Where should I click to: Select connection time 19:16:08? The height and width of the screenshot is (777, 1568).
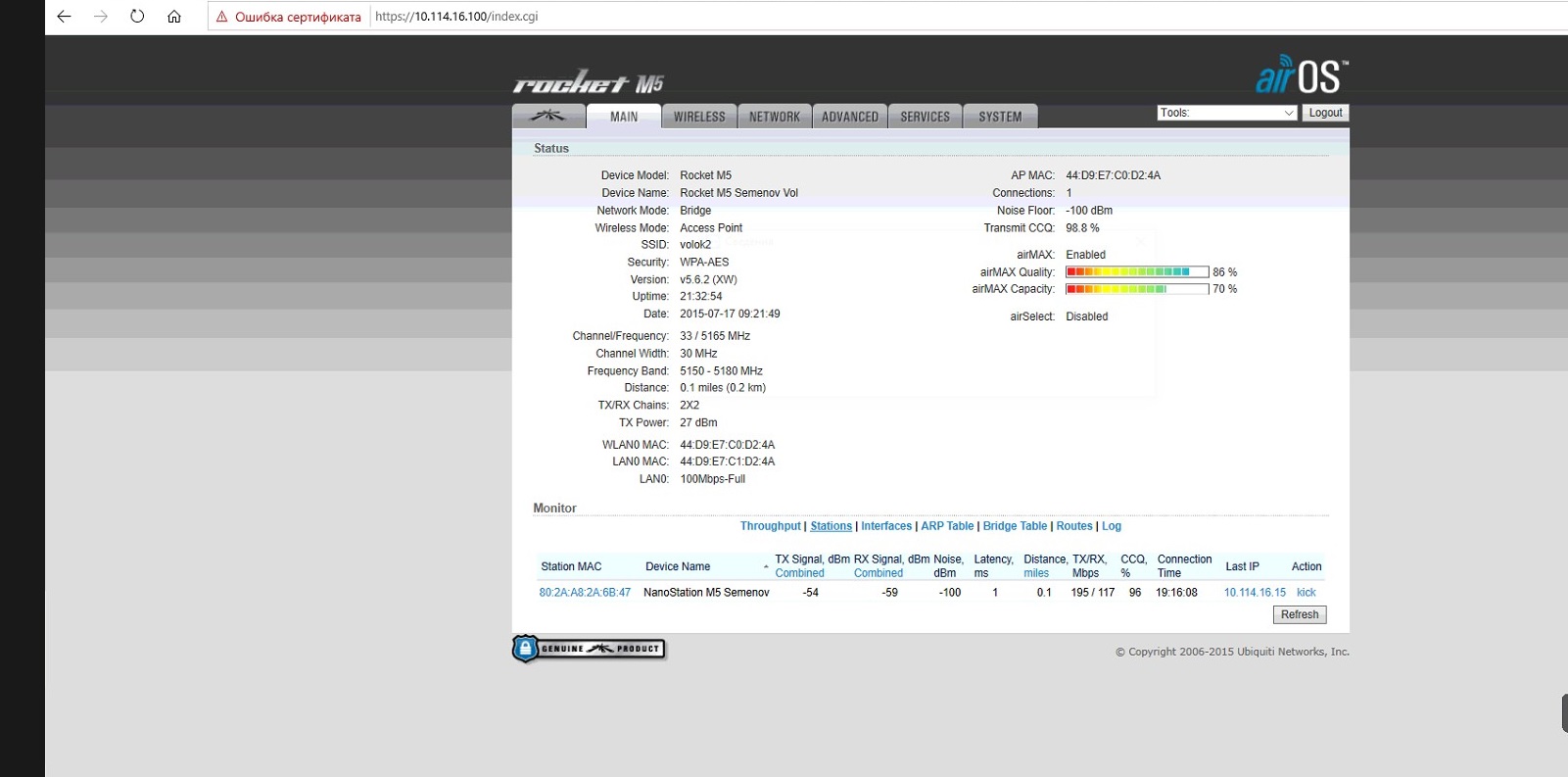[x=1176, y=593]
